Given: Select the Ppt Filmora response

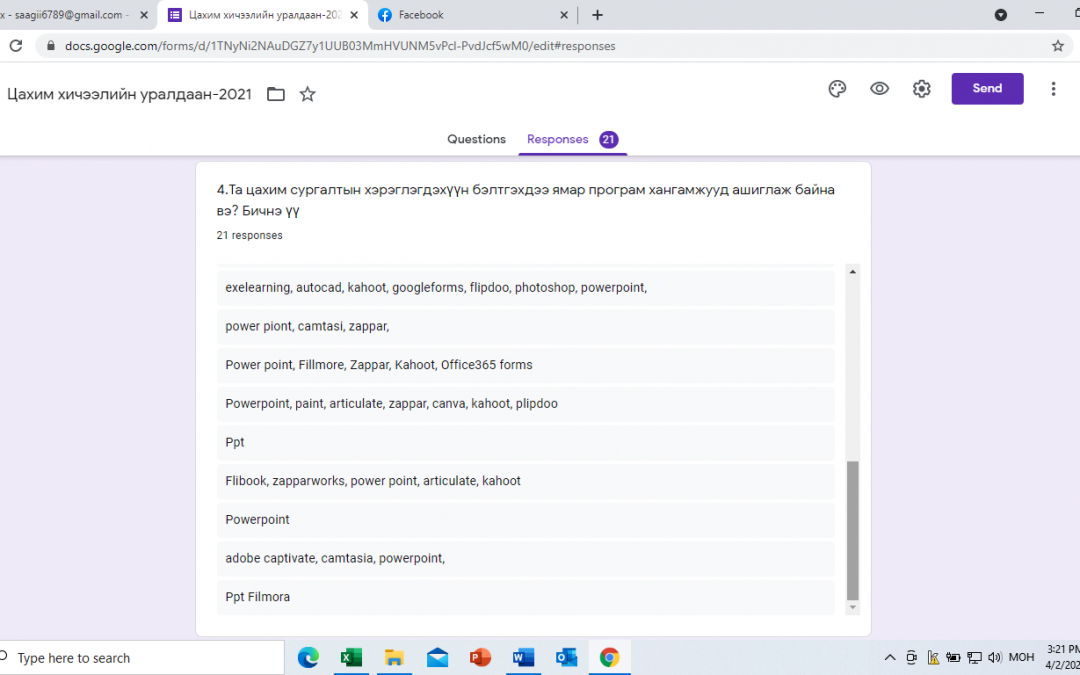Looking at the screenshot, I should pos(526,596).
